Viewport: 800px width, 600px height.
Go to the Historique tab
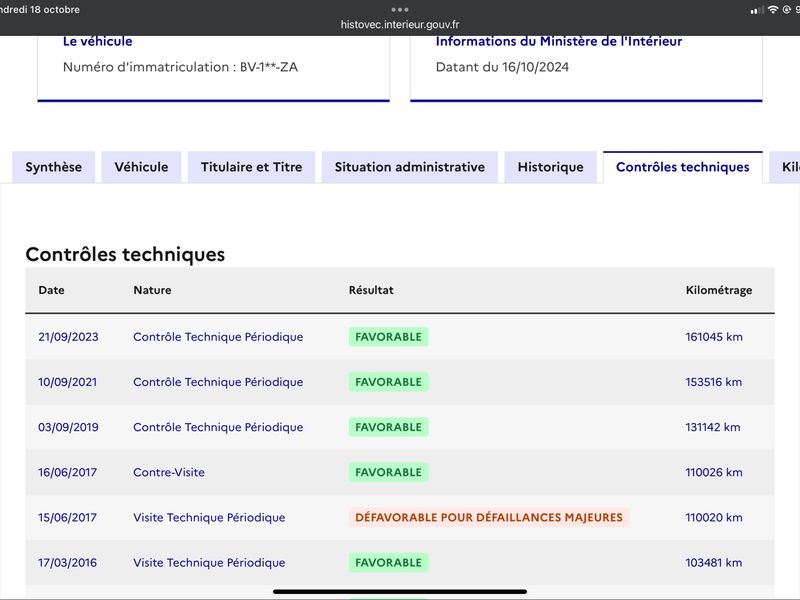click(x=551, y=167)
